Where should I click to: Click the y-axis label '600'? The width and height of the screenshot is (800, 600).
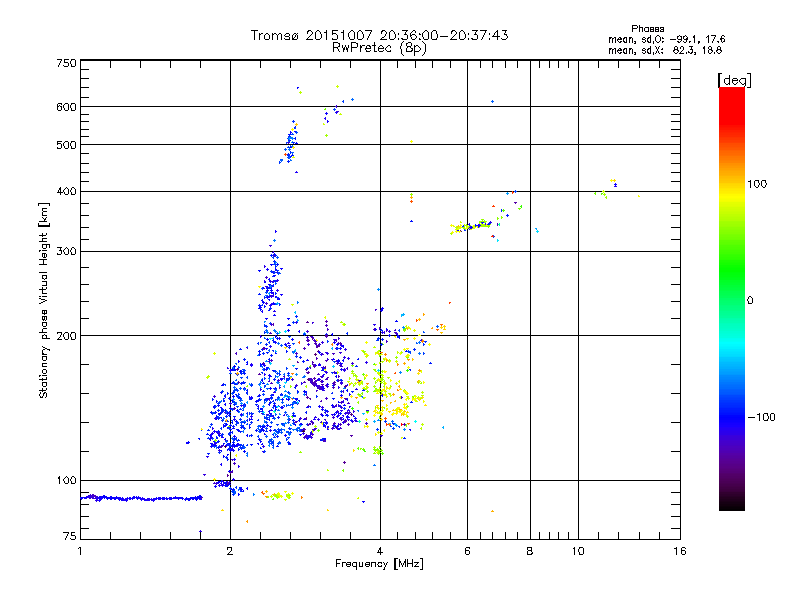coord(66,107)
